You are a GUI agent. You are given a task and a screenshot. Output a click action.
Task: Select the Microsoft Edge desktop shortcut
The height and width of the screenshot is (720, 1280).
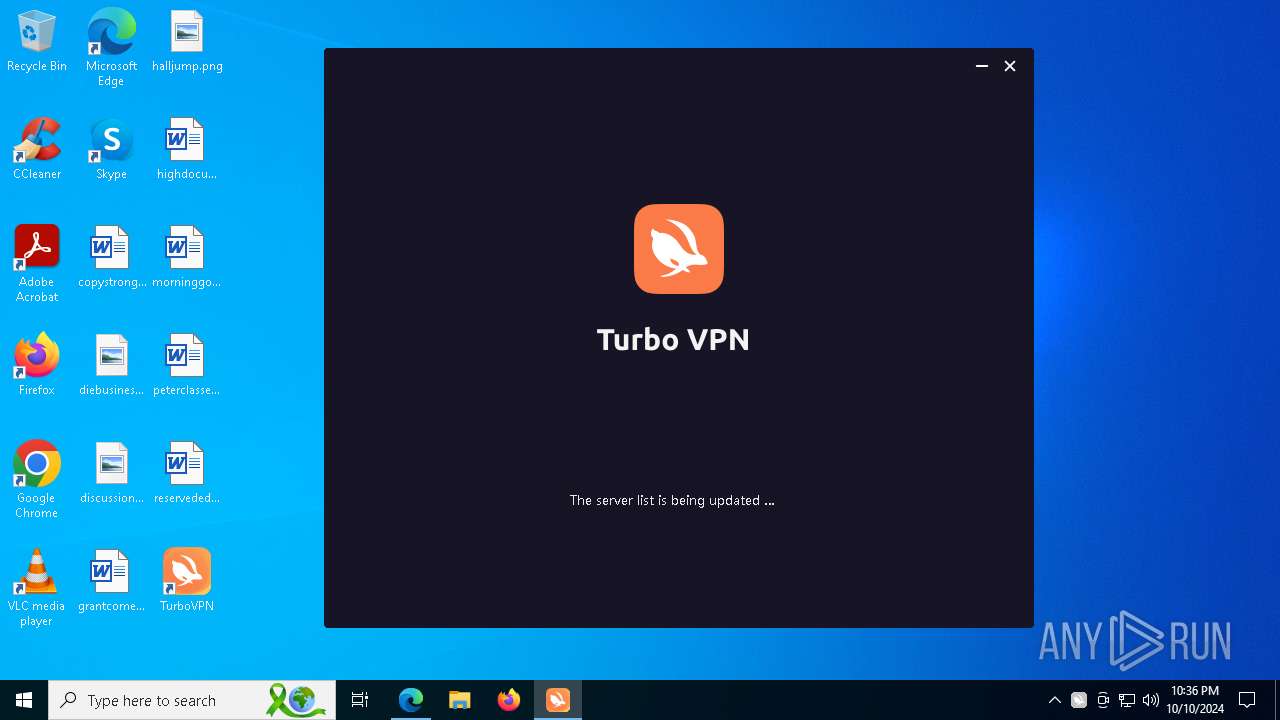tap(111, 48)
